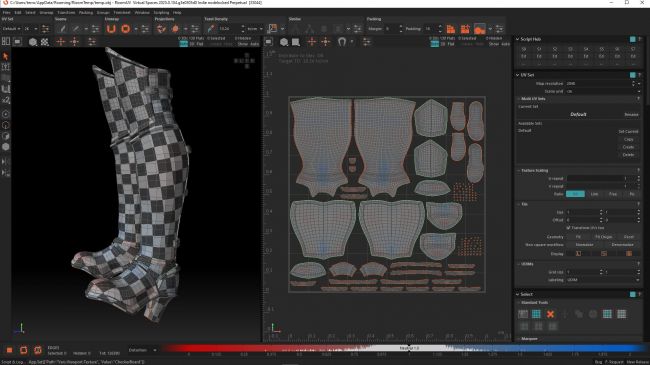Screen dimensions: 650x365
Task: Click the Texel Density apply icon
Action: point(272,29)
